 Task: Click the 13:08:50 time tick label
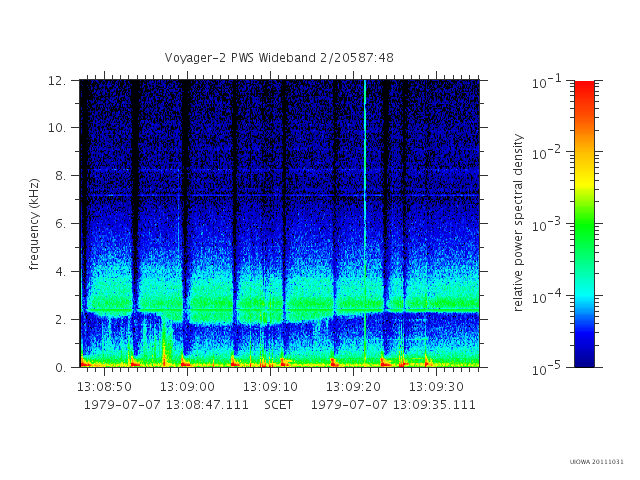click(104, 387)
